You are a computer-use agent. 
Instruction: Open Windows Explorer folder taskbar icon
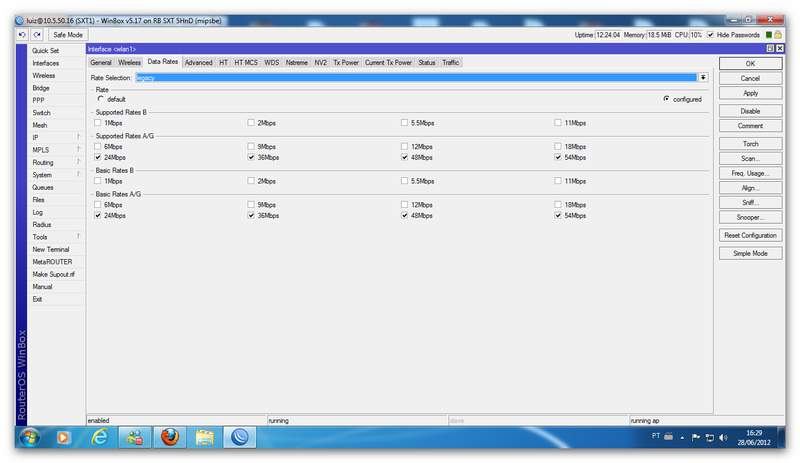point(205,437)
